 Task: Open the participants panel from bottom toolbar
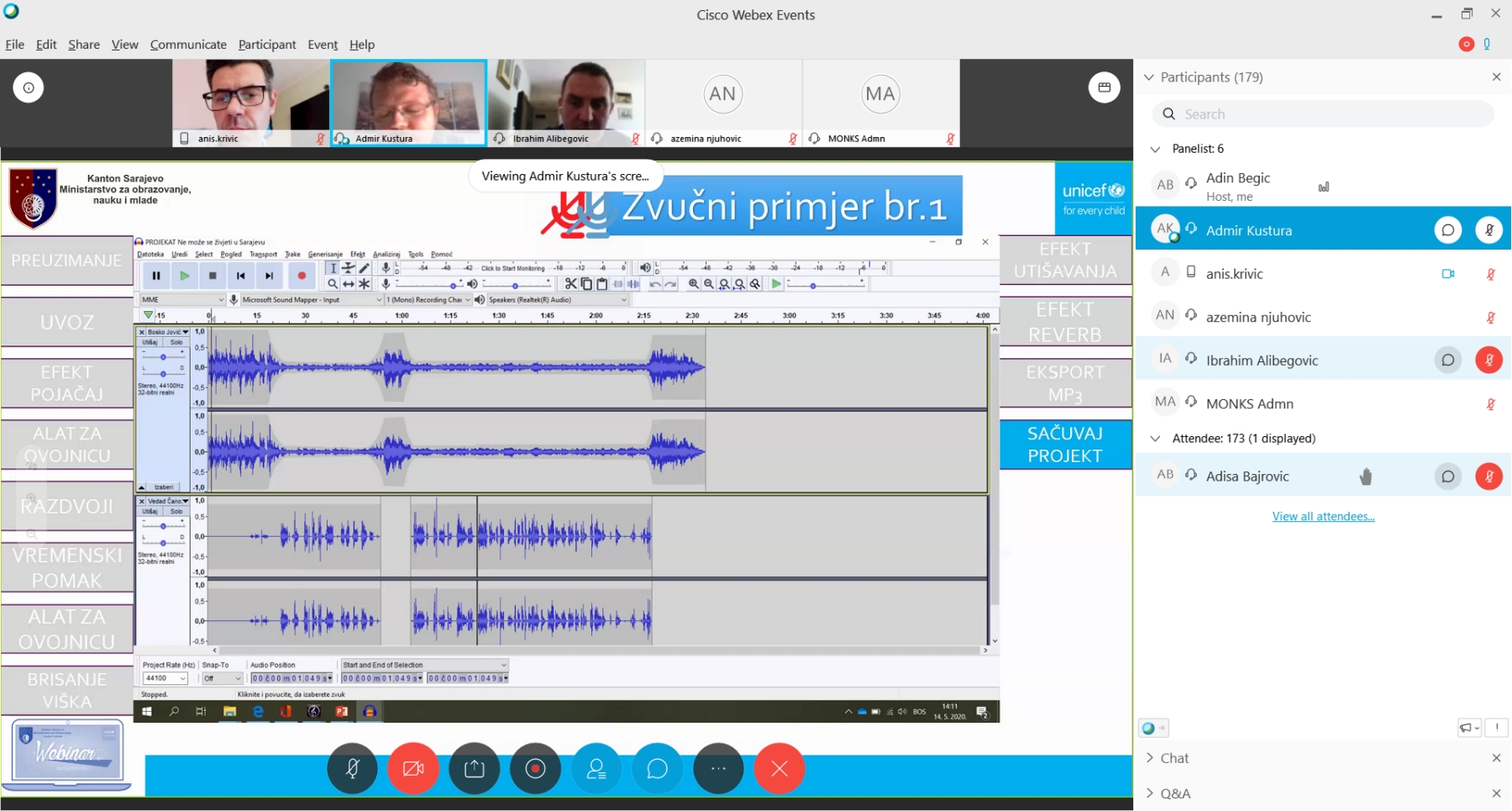pos(596,768)
